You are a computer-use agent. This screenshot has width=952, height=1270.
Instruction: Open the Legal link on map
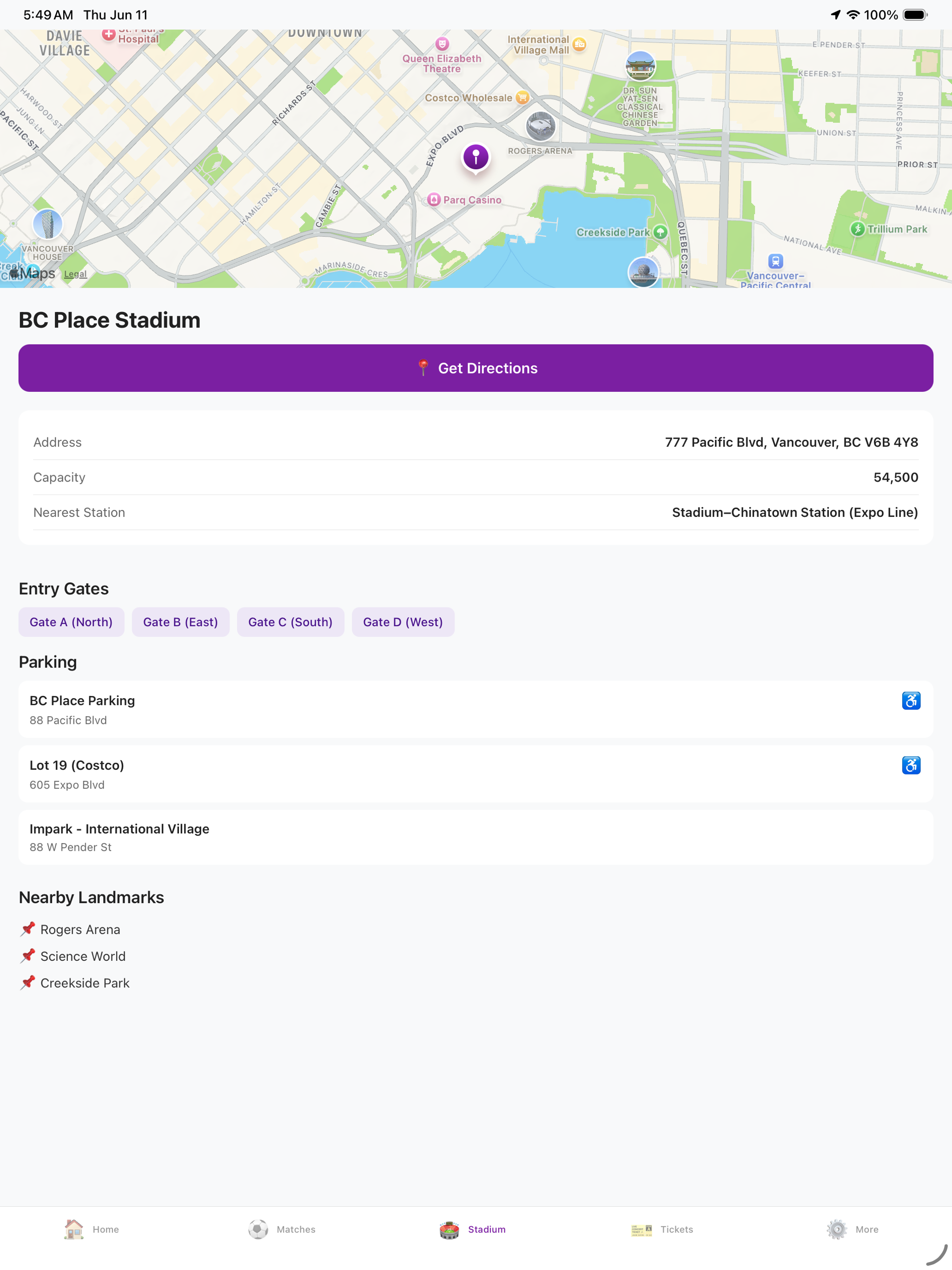pos(75,274)
